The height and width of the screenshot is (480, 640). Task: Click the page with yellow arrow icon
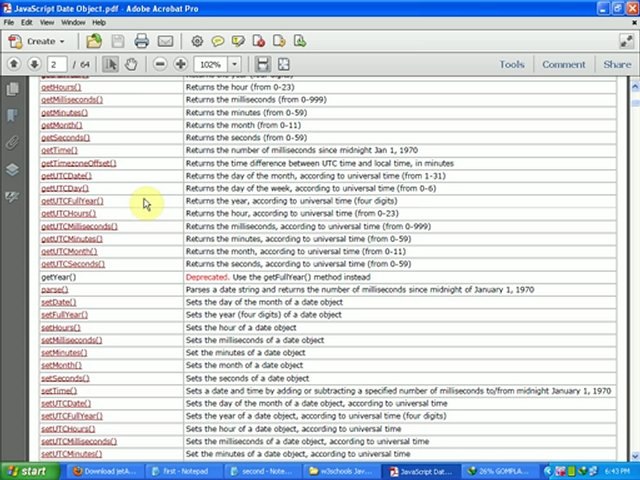point(279,41)
